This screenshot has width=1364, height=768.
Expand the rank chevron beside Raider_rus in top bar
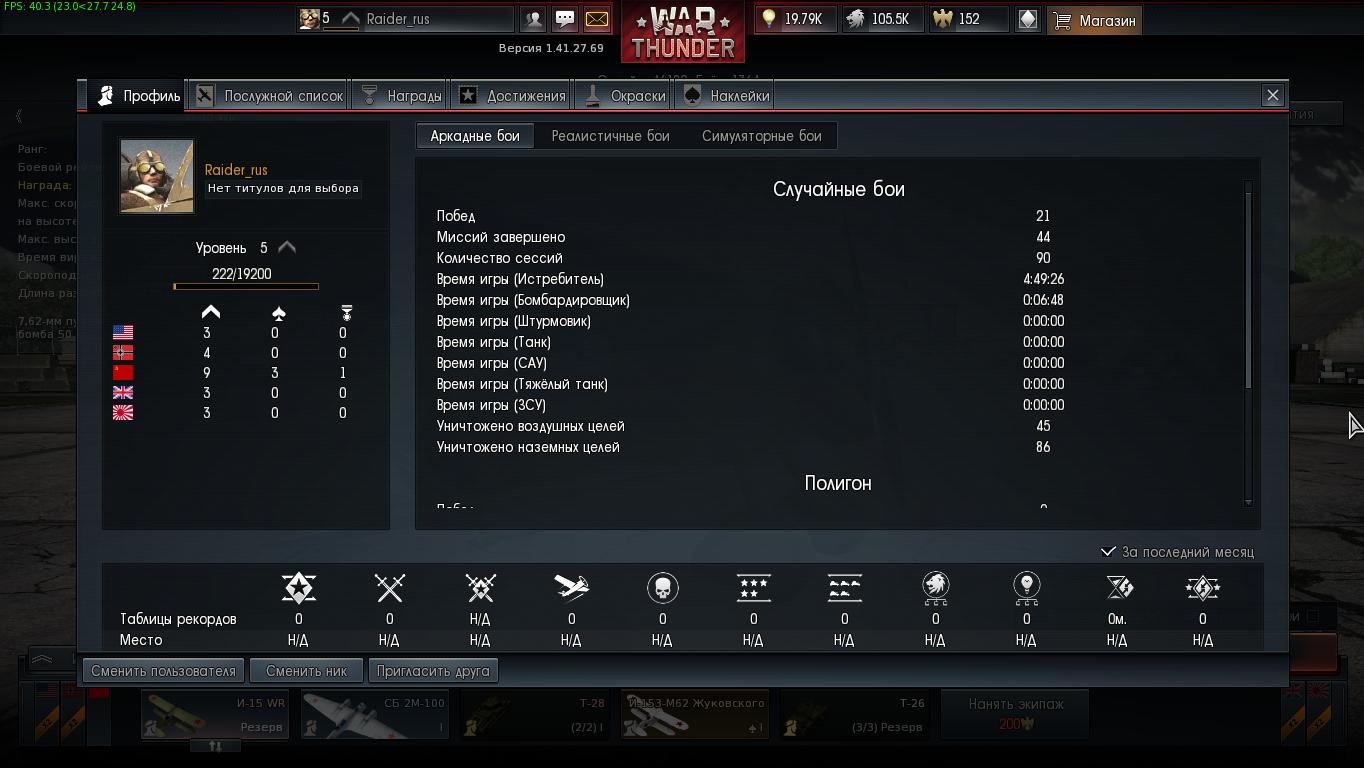[350, 19]
